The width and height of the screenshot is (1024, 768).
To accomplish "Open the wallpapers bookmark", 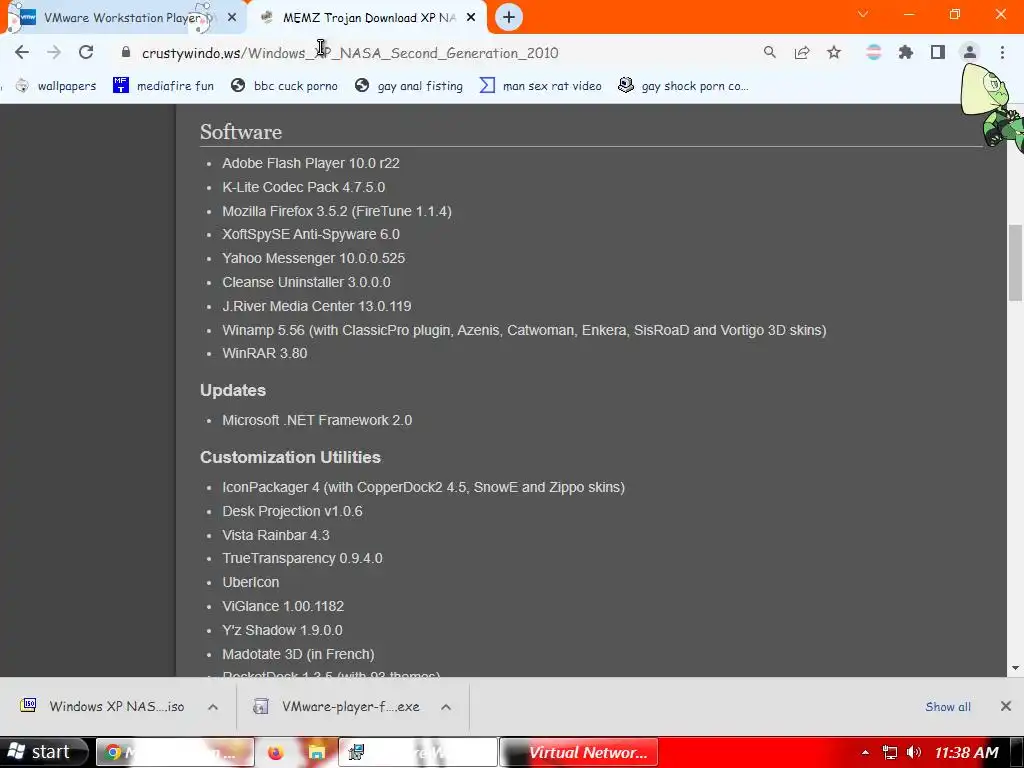I will point(56,86).
